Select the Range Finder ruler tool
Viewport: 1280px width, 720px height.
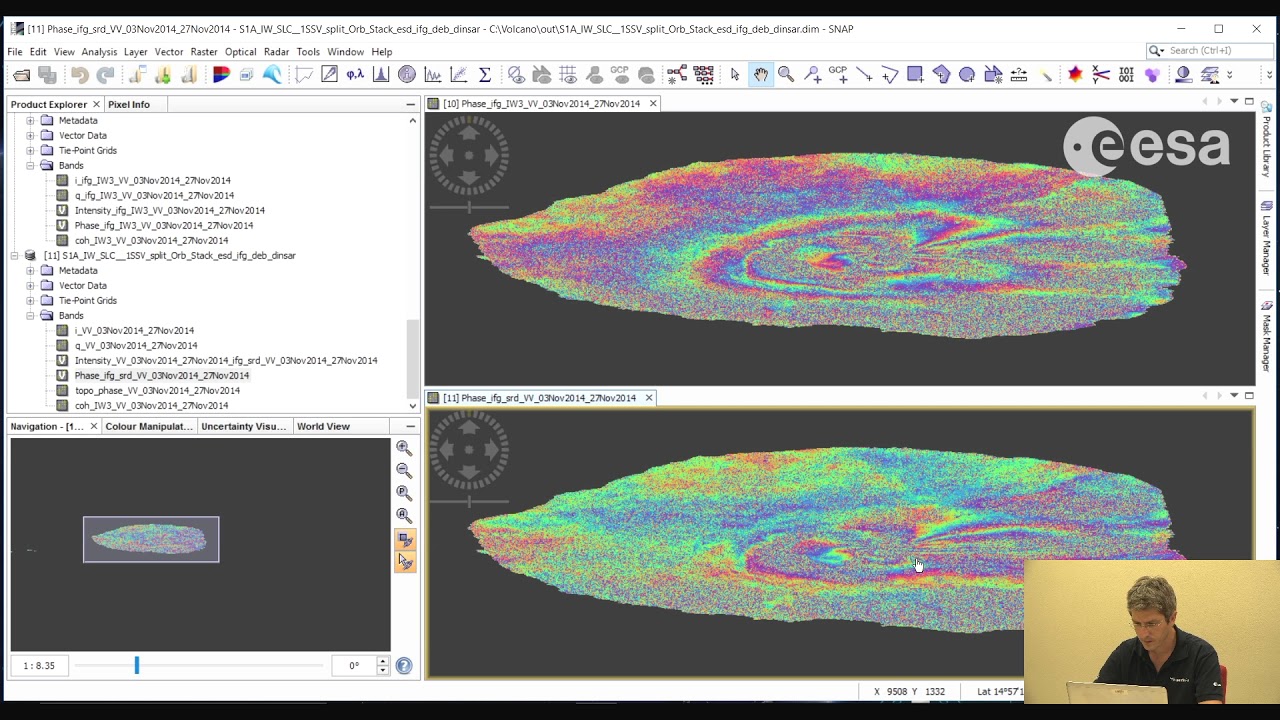tap(1019, 75)
